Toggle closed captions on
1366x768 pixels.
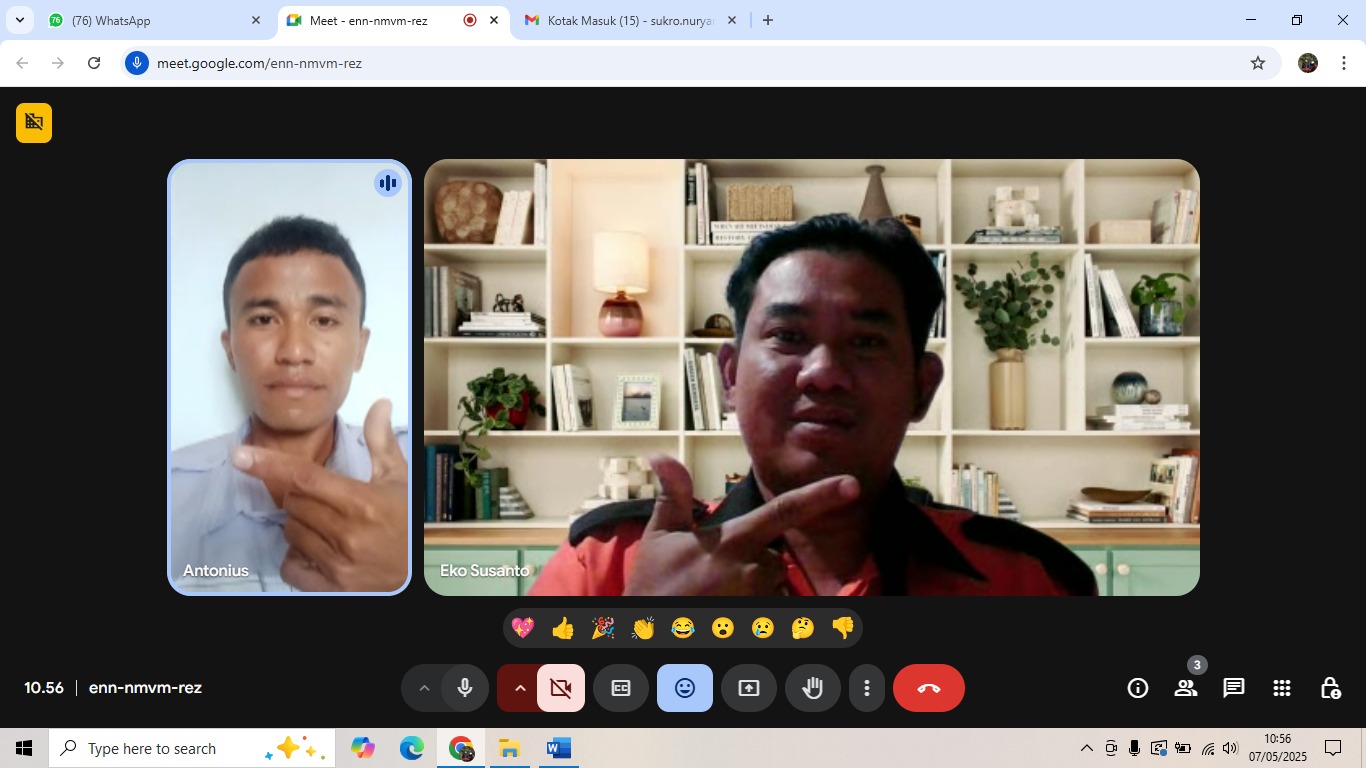tap(621, 688)
